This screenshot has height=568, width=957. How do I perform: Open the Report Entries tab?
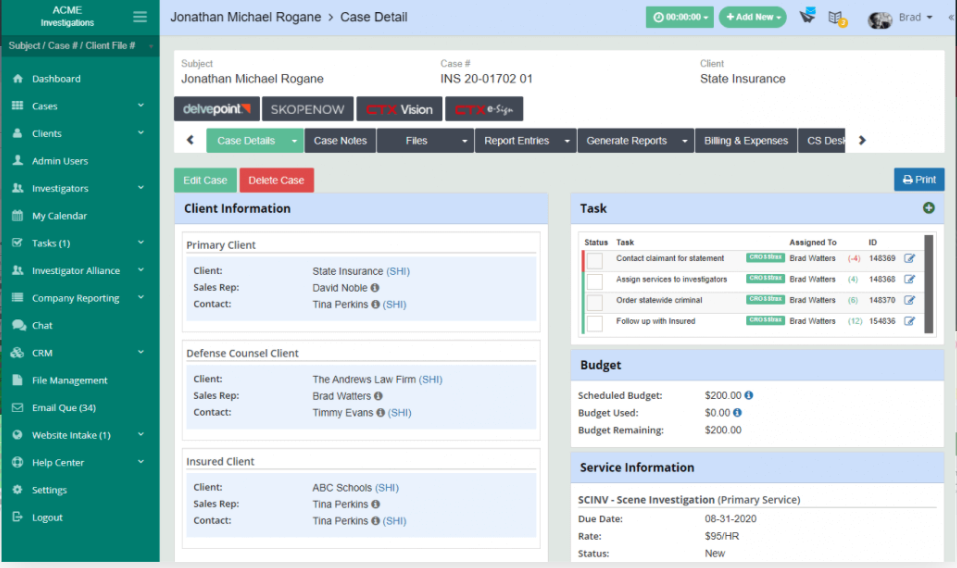coord(516,141)
